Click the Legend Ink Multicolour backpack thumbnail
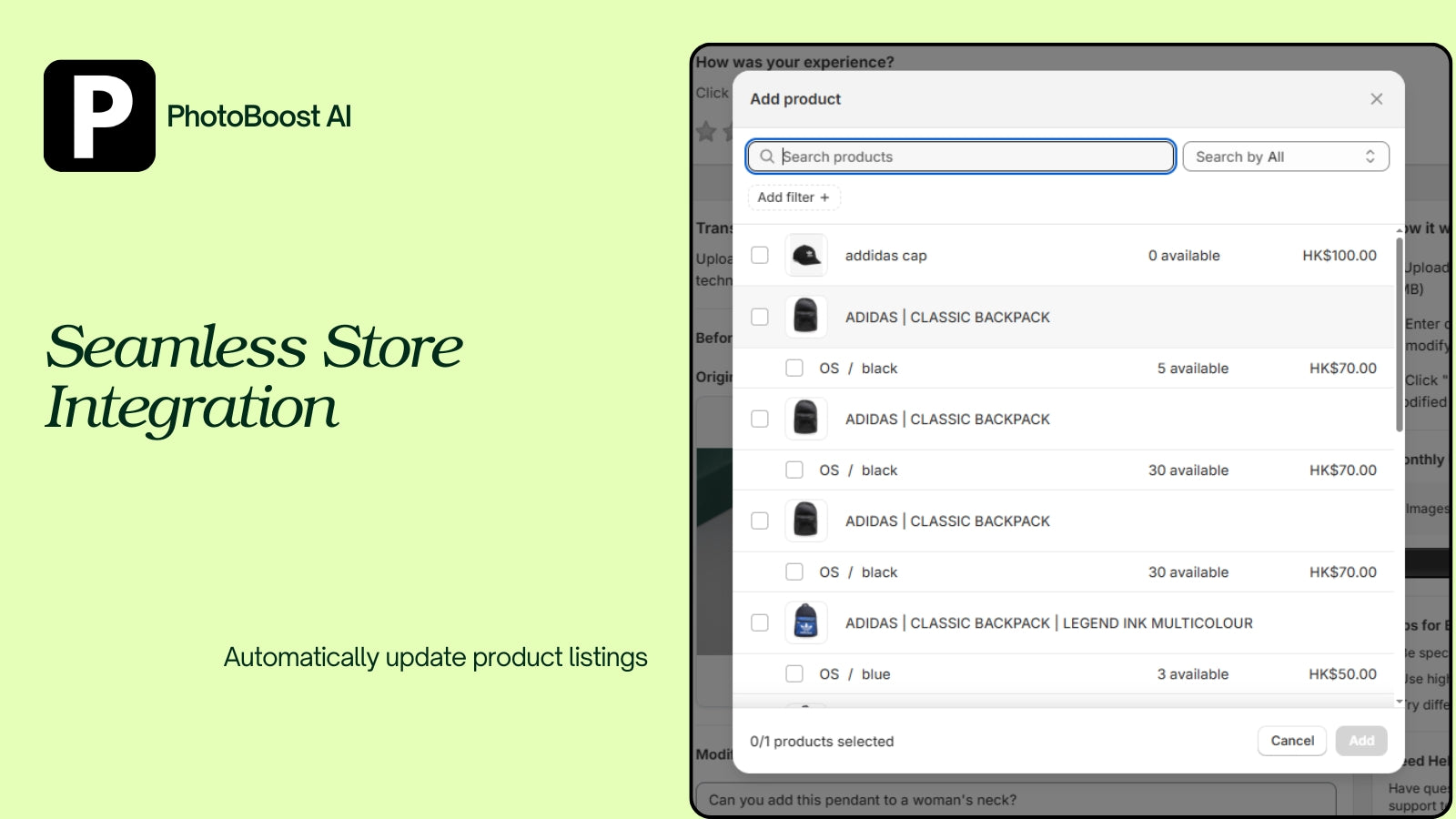Image resolution: width=1456 pixels, height=819 pixels. pyautogui.click(x=805, y=622)
